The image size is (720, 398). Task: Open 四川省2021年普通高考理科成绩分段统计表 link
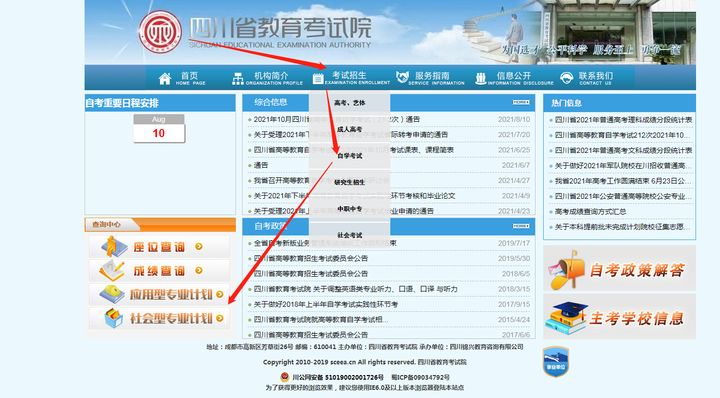(x=623, y=120)
